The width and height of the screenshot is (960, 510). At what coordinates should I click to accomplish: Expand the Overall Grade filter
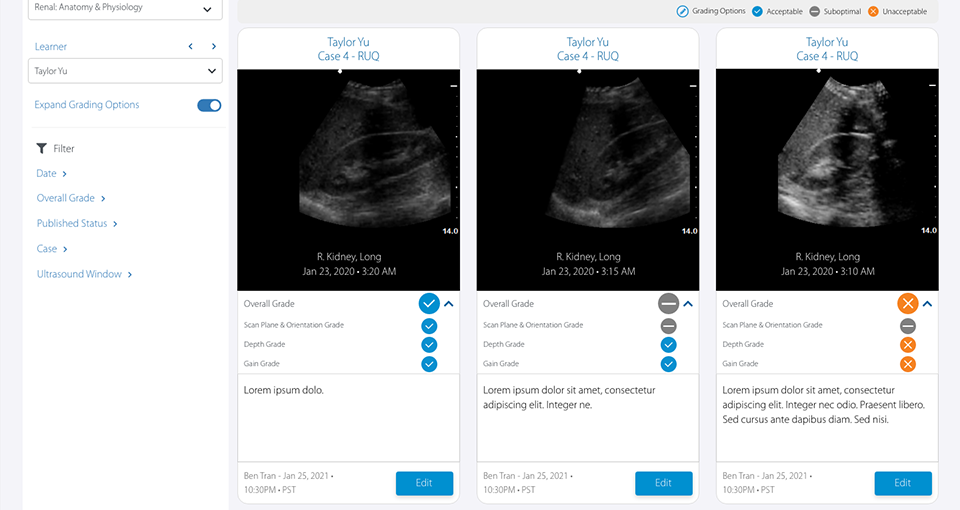pos(71,198)
